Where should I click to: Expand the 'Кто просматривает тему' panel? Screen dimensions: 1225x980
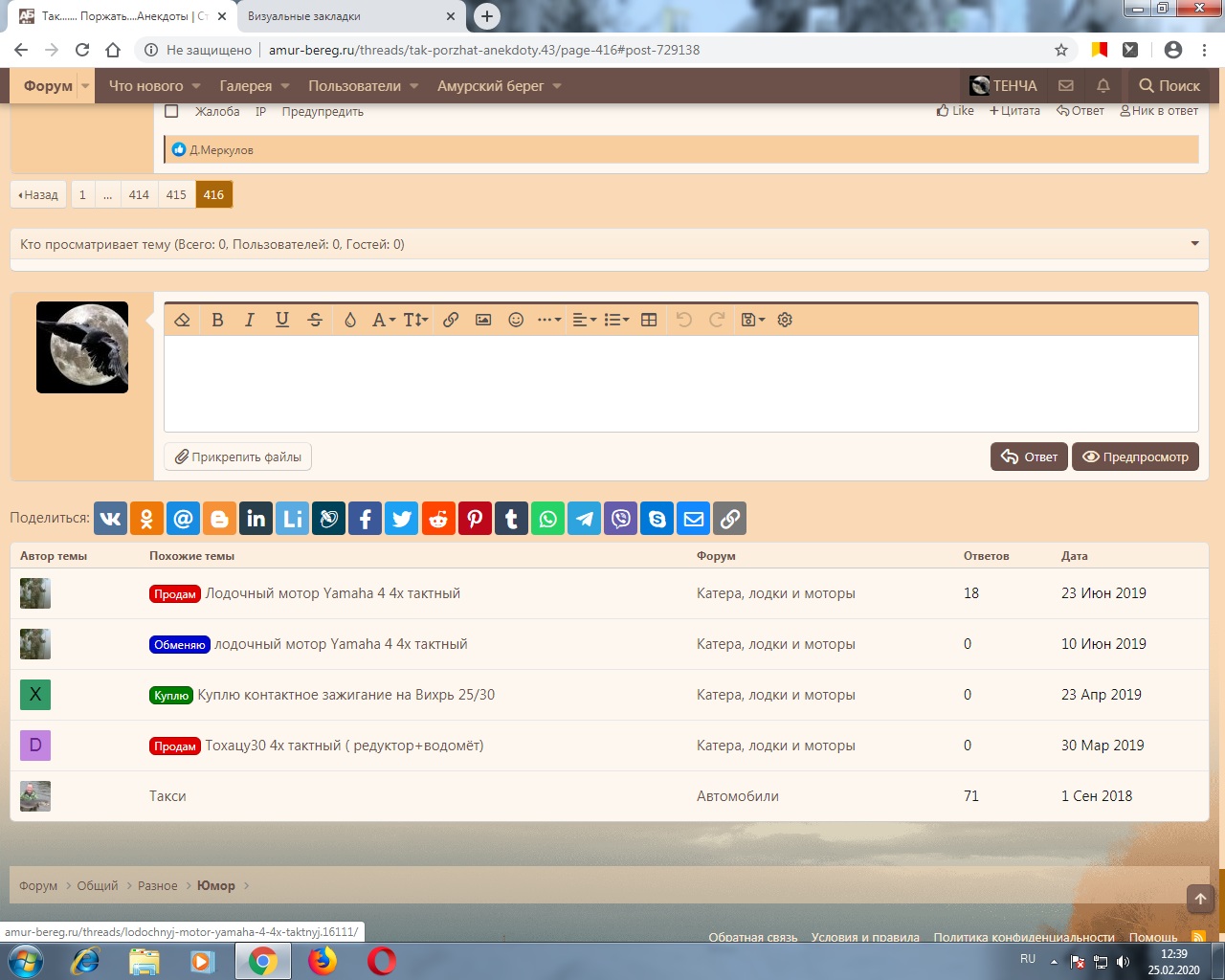[1194, 244]
